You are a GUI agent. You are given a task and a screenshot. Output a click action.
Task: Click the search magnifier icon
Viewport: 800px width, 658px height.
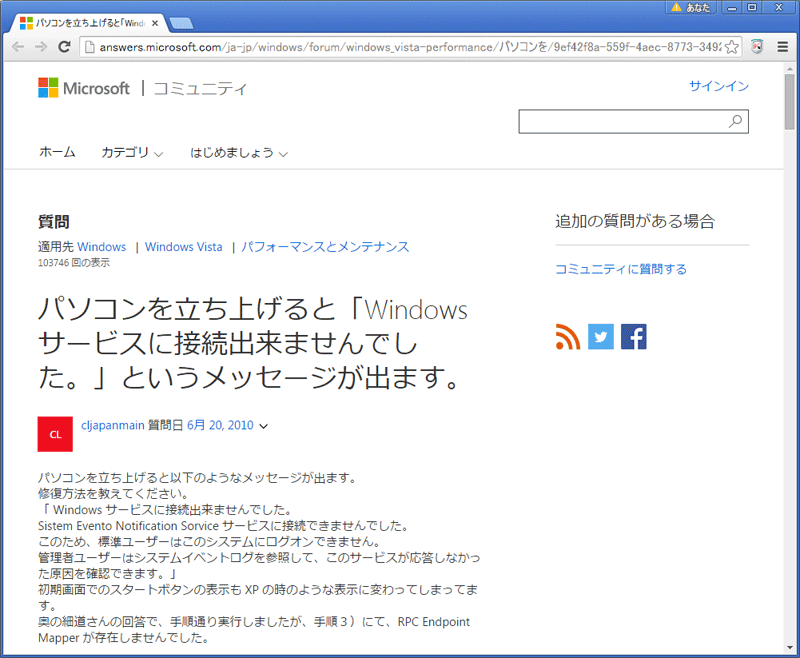[735, 121]
